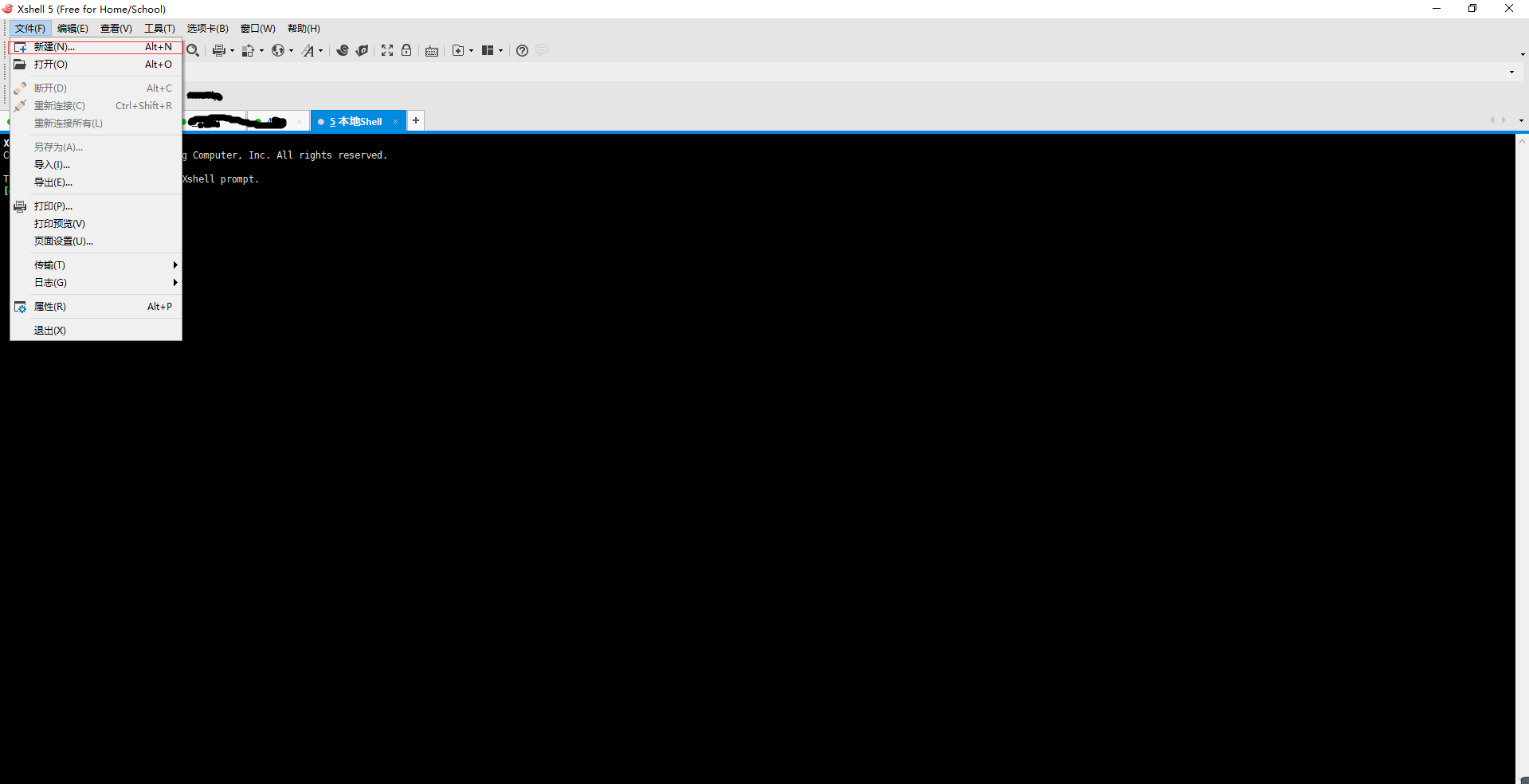The image size is (1529, 784).
Task: Open the 文件(F) menu
Action: tap(30, 29)
